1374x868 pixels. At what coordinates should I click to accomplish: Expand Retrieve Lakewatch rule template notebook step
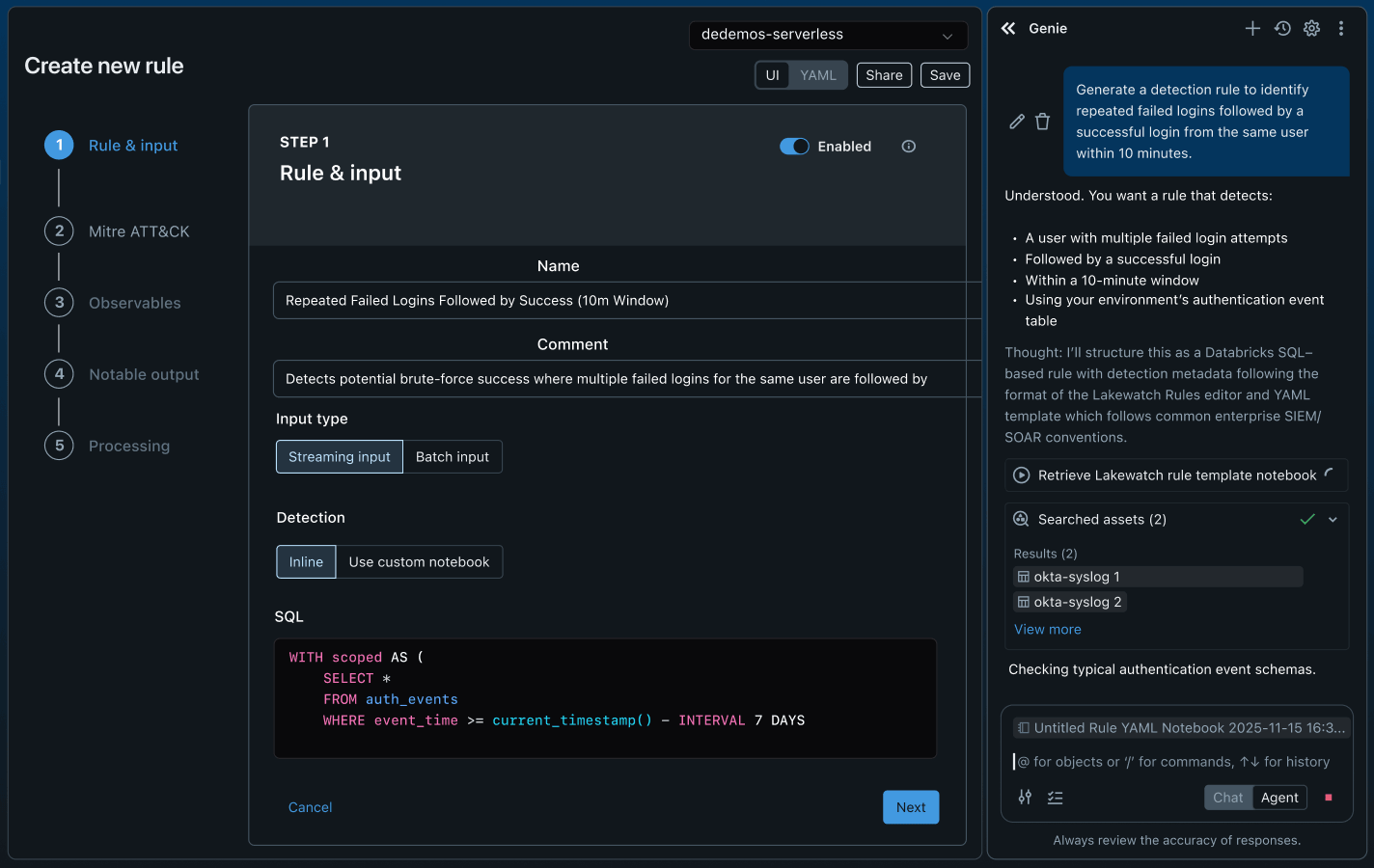1176,475
